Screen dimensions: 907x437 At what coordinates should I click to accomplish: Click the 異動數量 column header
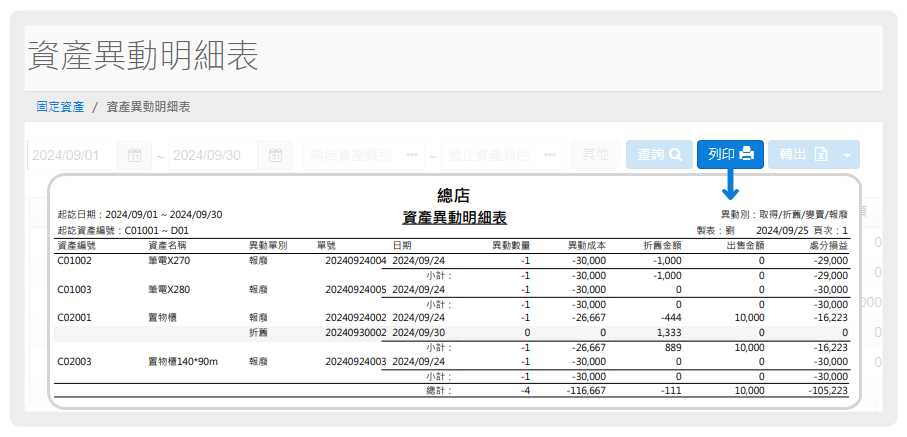pyautogui.click(x=511, y=245)
